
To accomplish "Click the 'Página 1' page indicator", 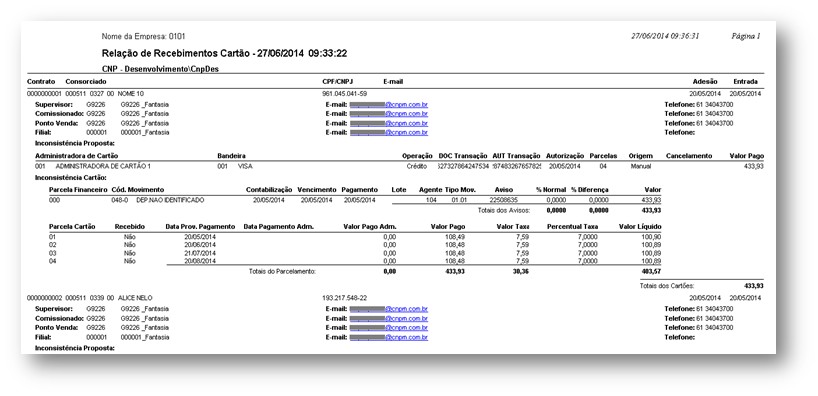I will (745, 36).
